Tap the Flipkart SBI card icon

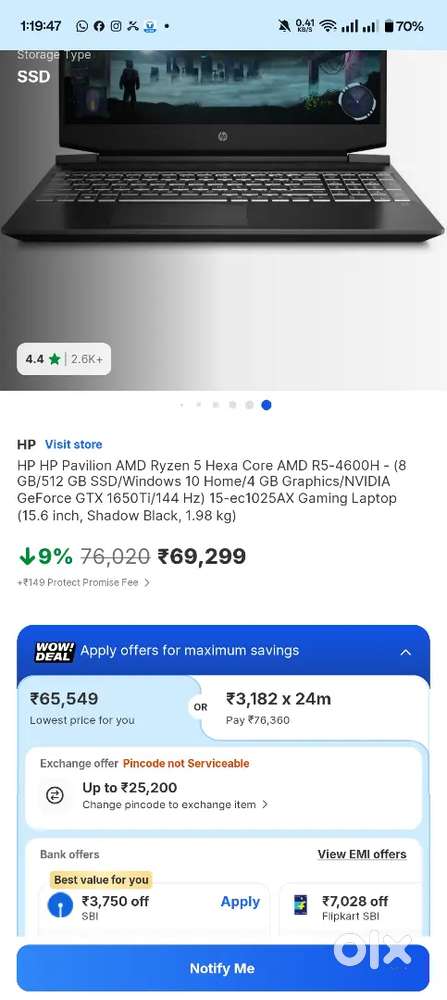coord(300,904)
